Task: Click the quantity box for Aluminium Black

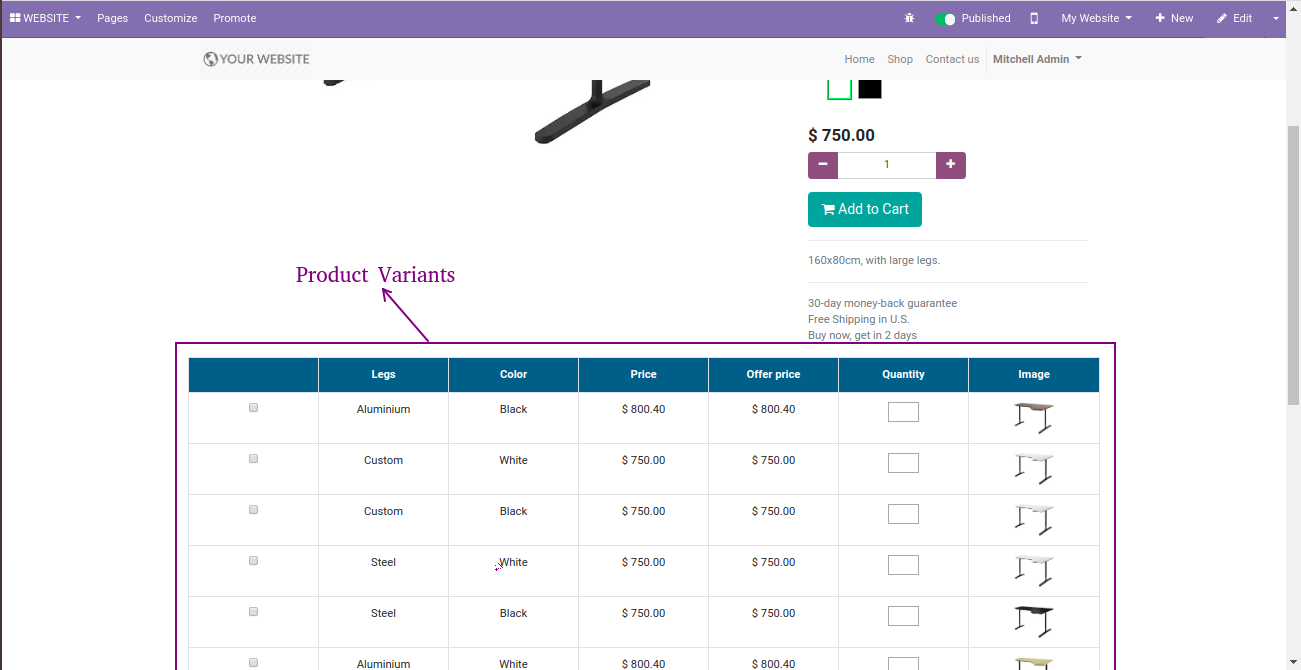Action: (x=903, y=412)
